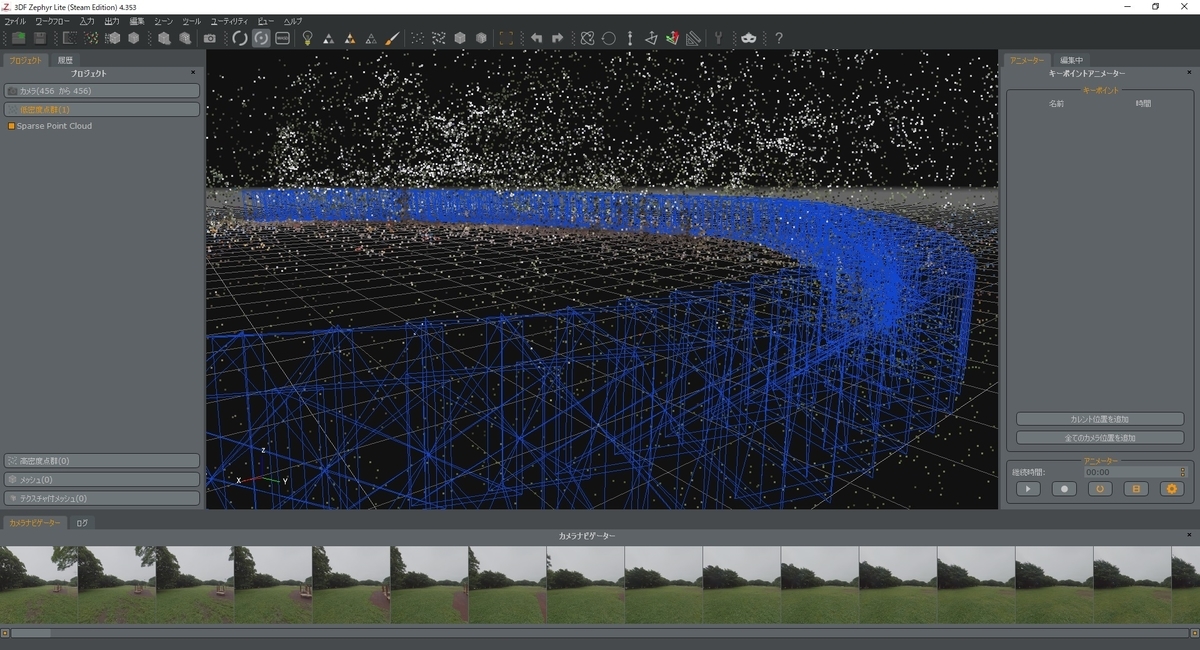This screenshot has height=650, width=1200.
Task: Click the light bulb lighting icon
Action: tap(307, 38)
